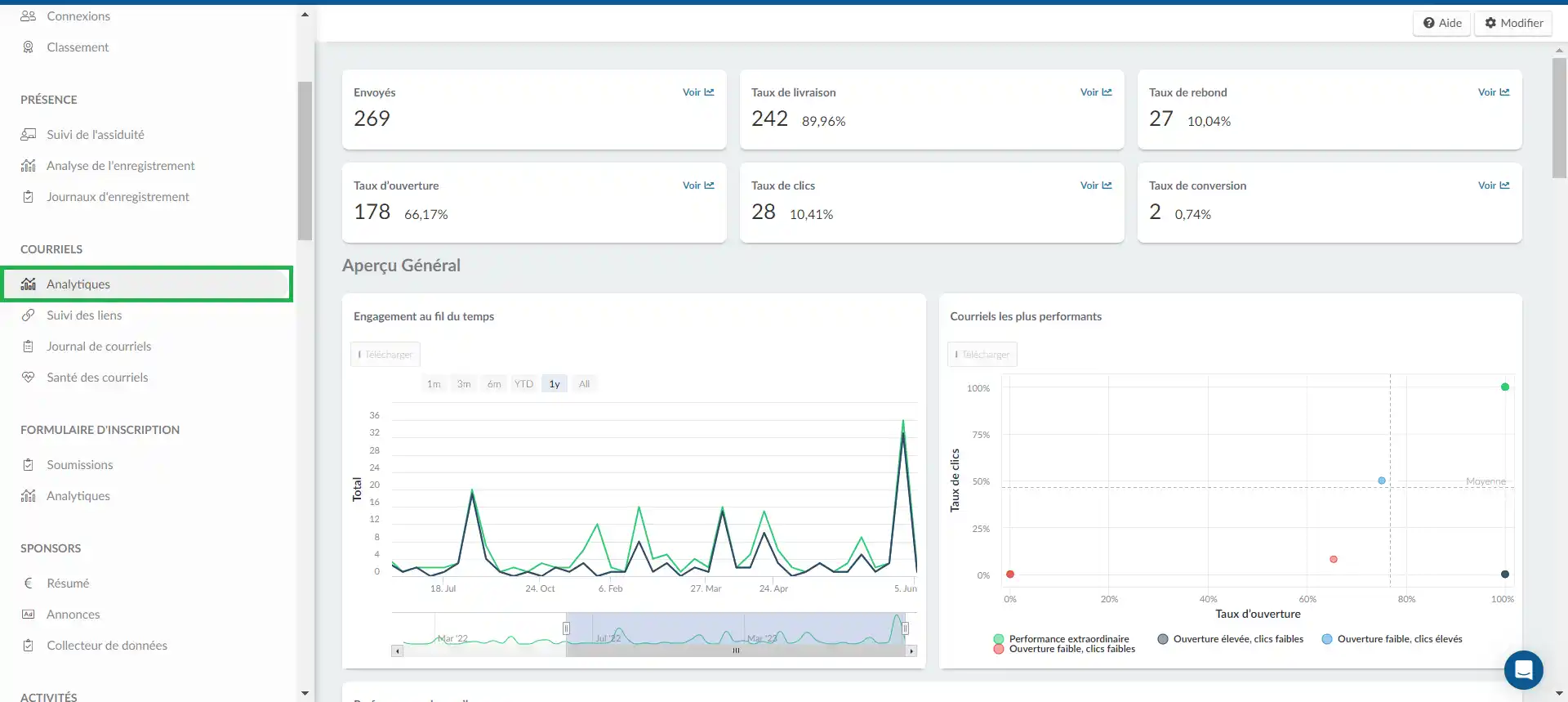Click the navigator scrollbar thumb grip
1568x702 pixels.
[x=736, y=651]
